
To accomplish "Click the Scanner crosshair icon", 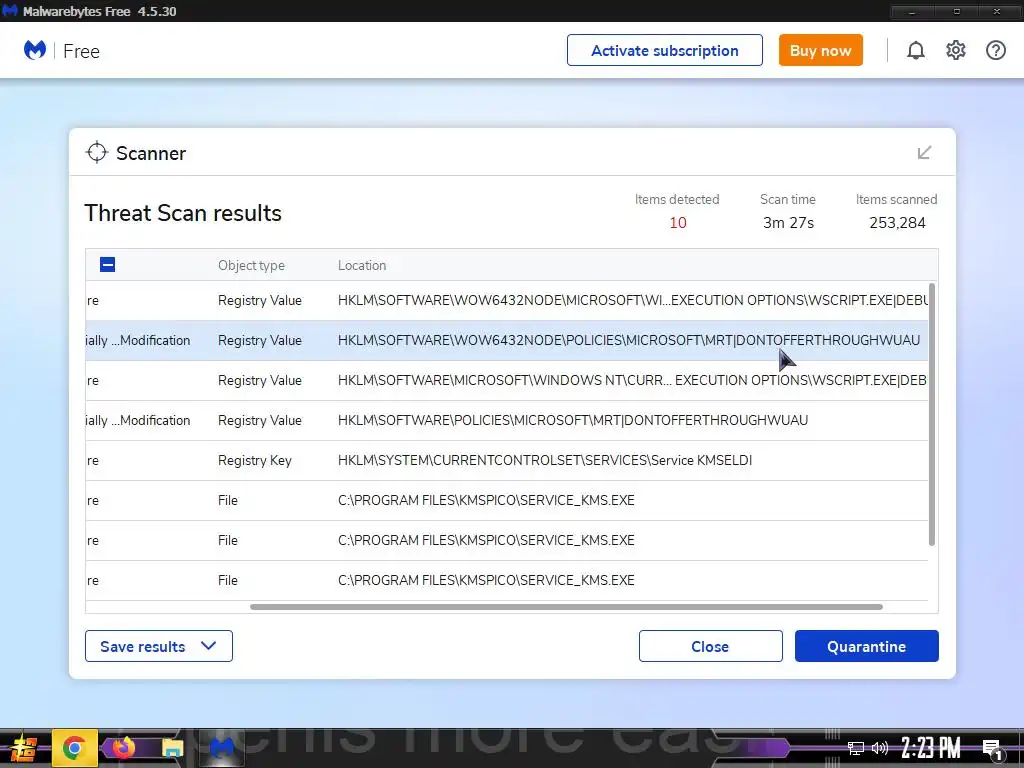I will pos(97,152).
